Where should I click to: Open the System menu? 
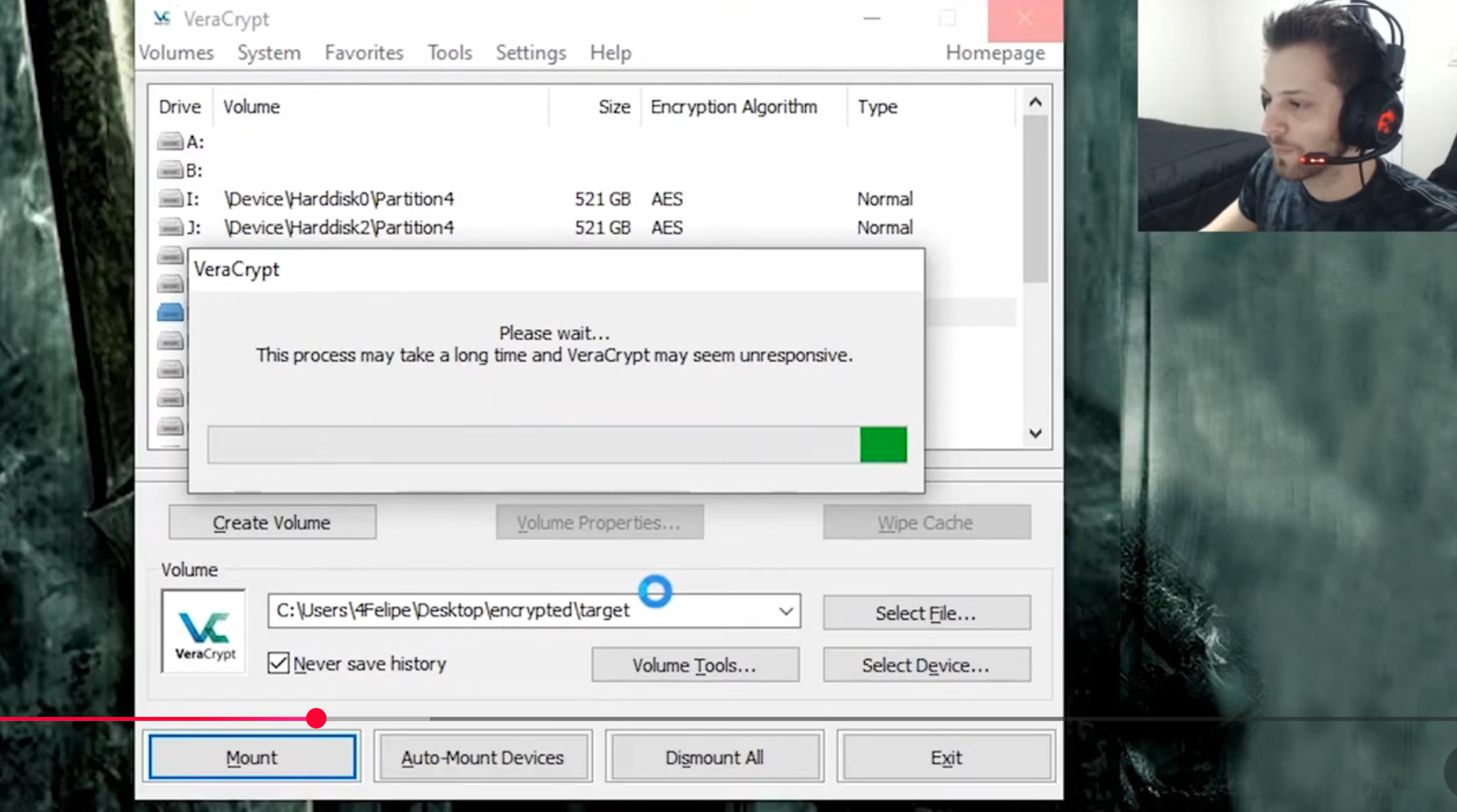[269, 53]
